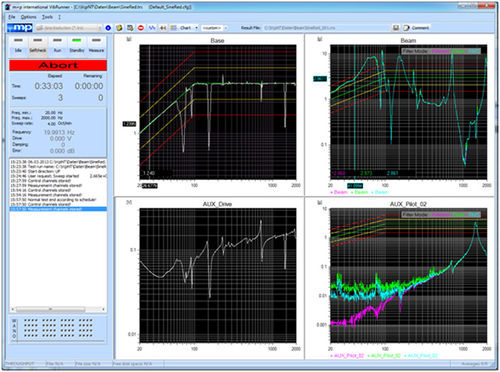Click Beam chart frequency cursor label

355,186
